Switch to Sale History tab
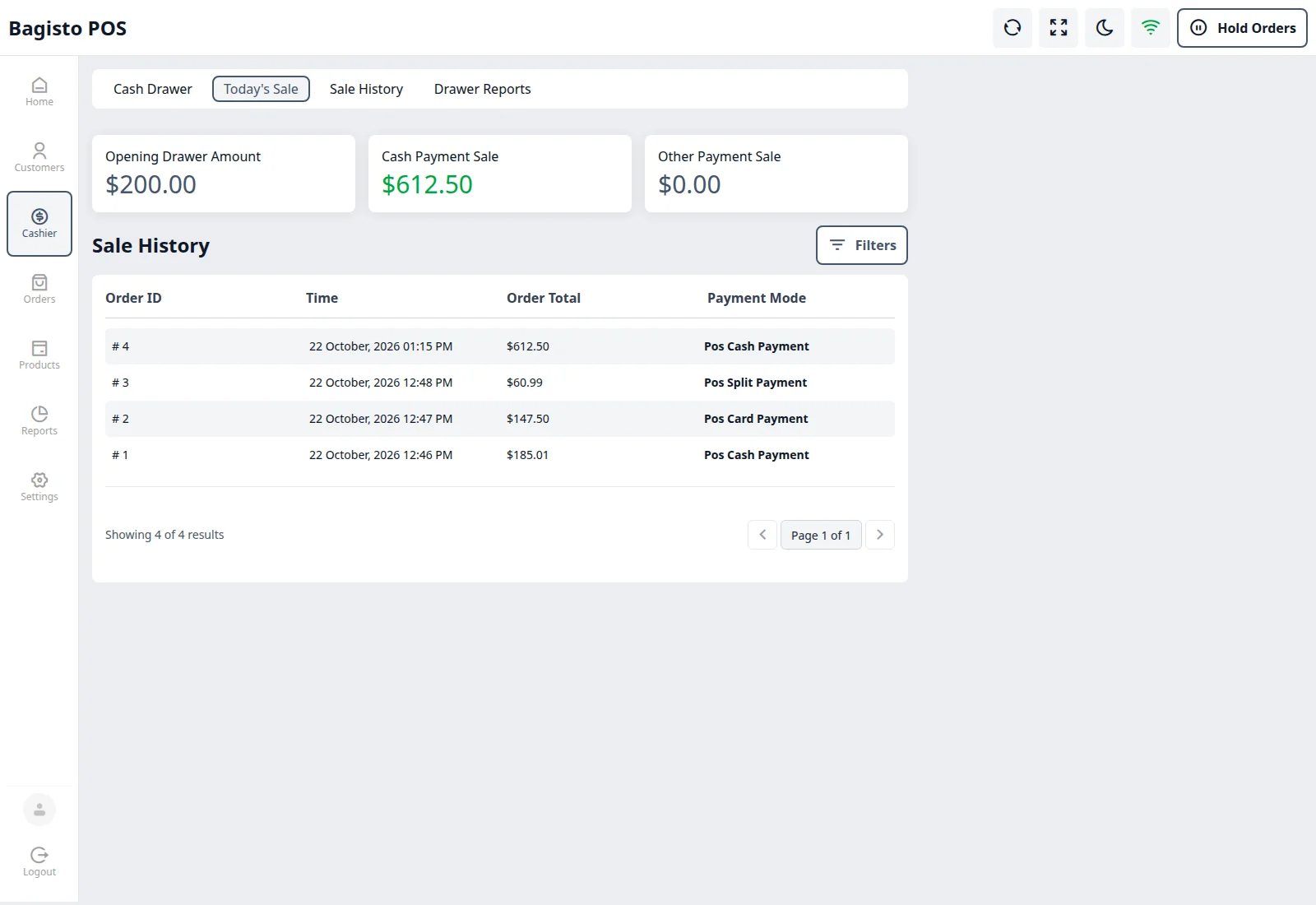Screen dimensions: 1316x905 366,89
